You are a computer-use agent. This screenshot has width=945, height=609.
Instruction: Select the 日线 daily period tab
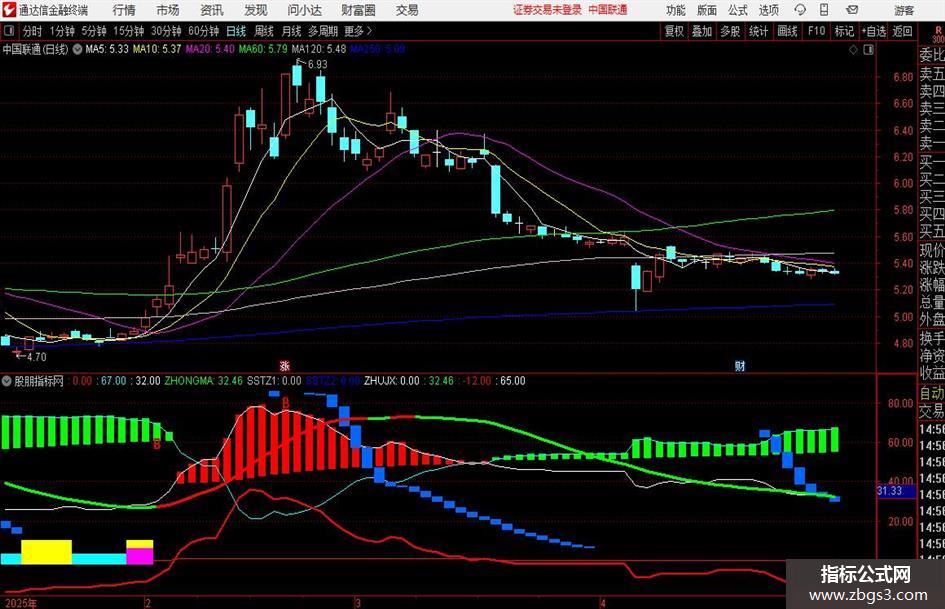tap(236, 31)
